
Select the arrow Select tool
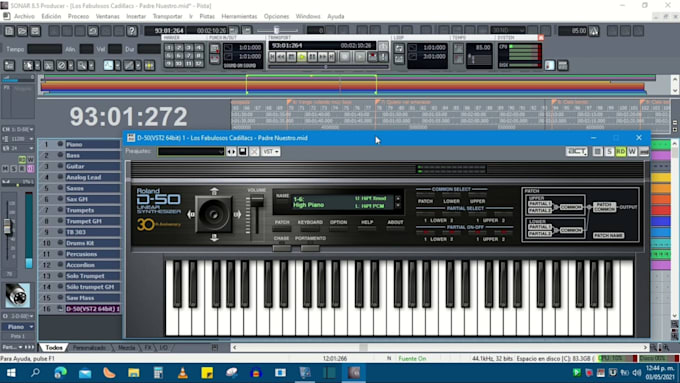[x=28, y=65]
